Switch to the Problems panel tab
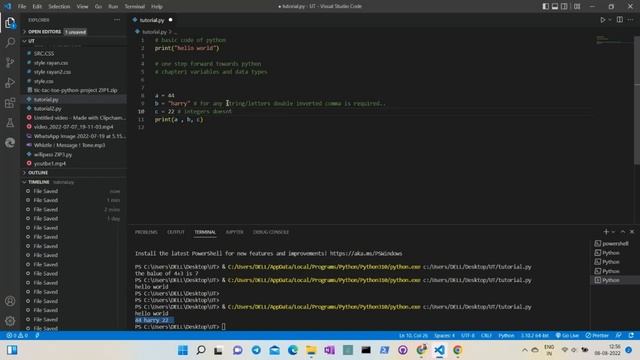640x360 pixels. coord(146,232)
